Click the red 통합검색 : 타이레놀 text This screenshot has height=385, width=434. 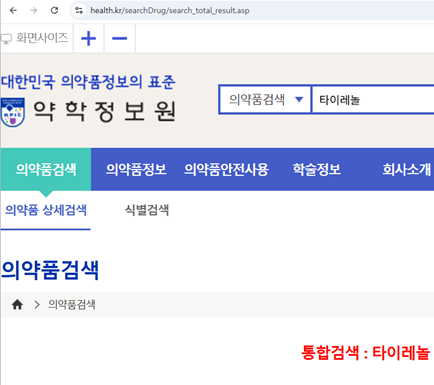[x=366, y=353]
